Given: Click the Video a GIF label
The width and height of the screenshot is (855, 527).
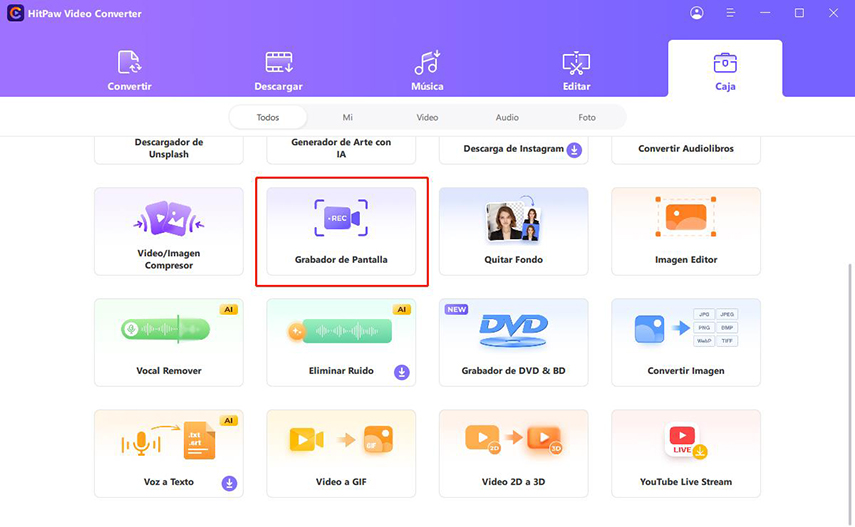Looking at the screenshot, I should pyautogui.click(x=341, y=482).
